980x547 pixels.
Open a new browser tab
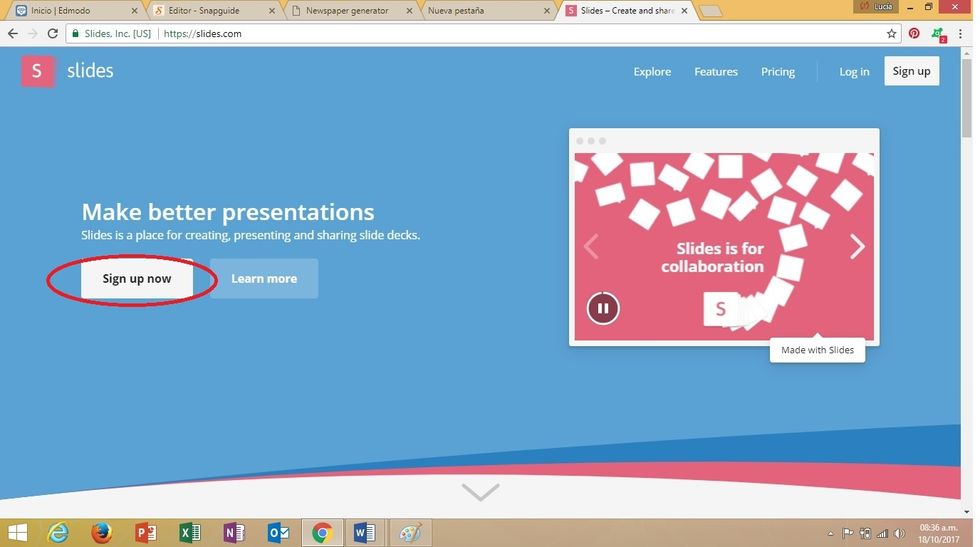tap(710, 11)
